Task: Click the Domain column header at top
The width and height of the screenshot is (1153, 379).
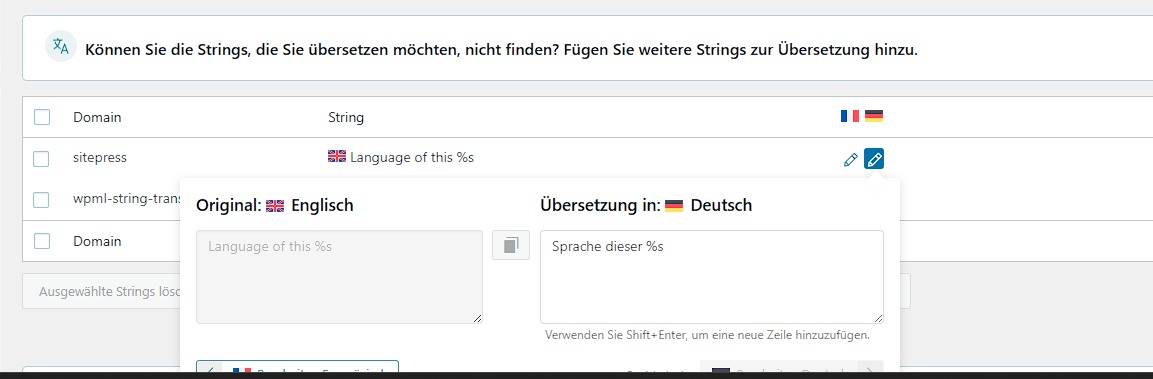Action: point(97,117)
